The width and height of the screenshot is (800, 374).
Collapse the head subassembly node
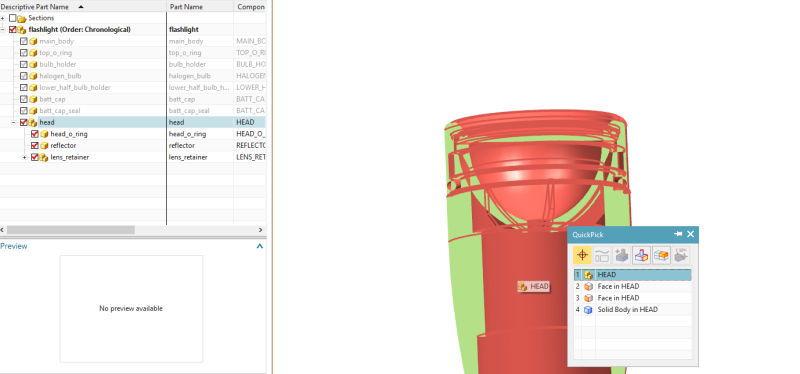14,122
